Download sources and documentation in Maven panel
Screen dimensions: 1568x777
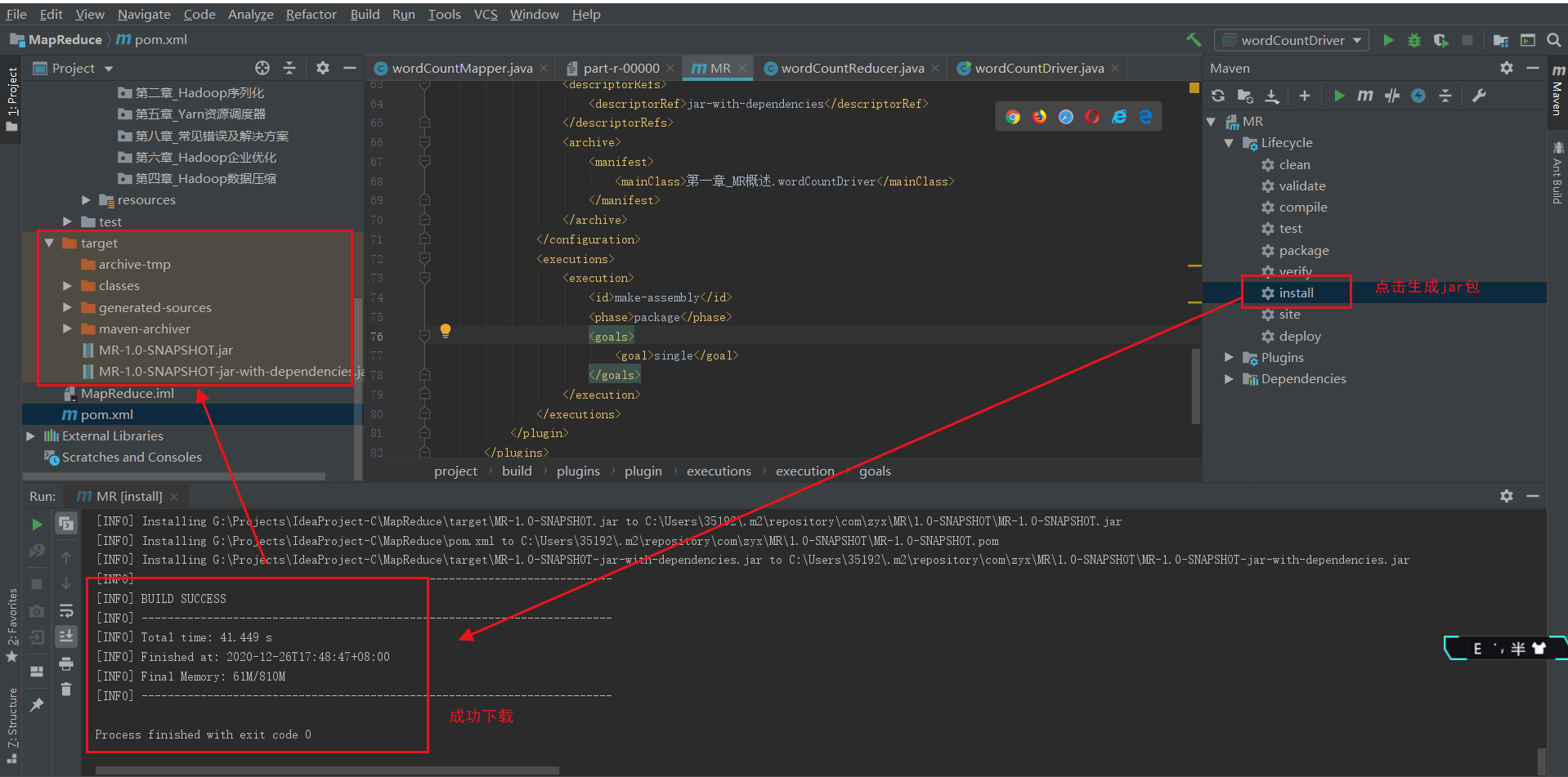pos(1272,96)
